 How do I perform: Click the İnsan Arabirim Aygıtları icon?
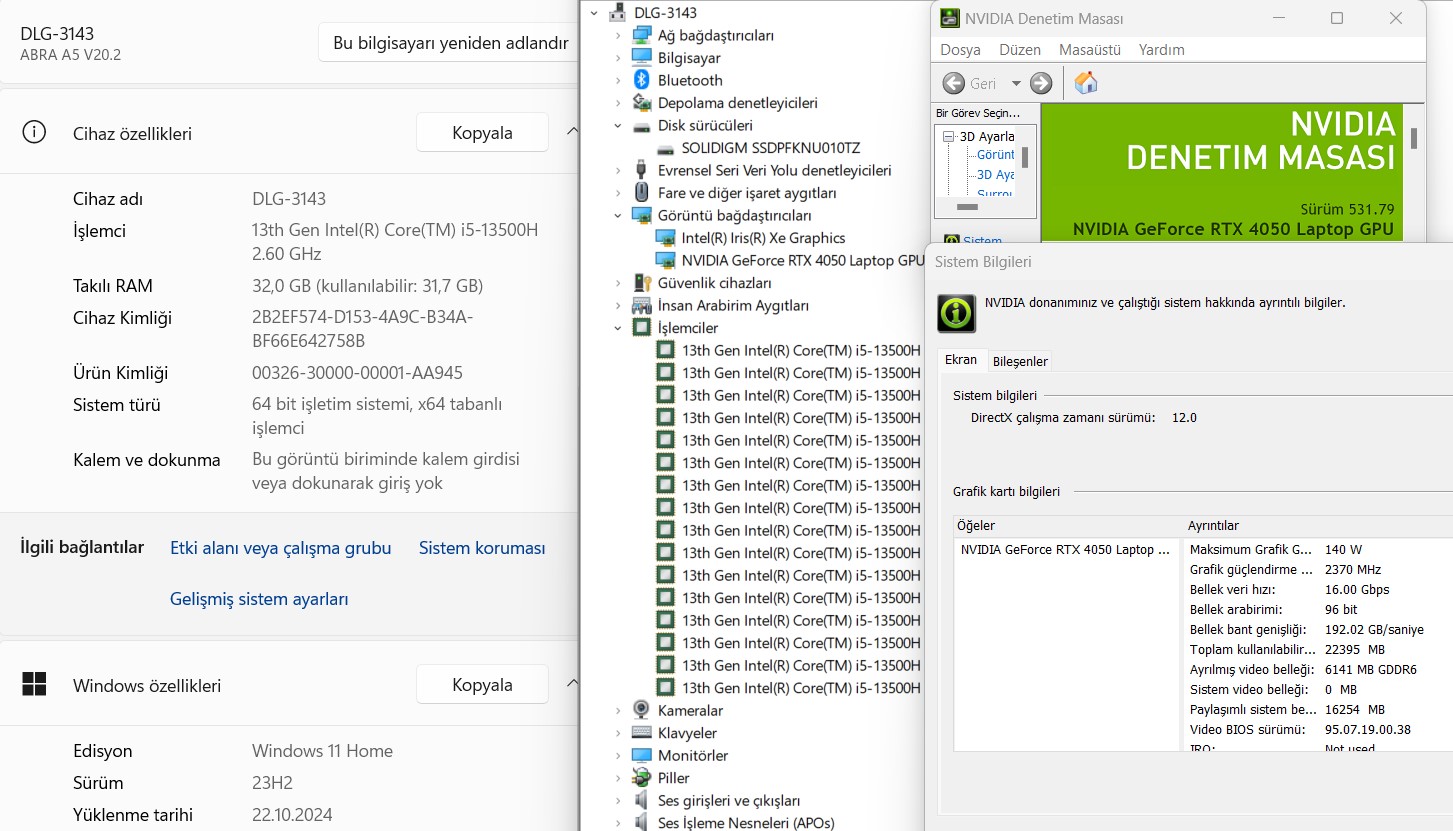coord(641,306)
